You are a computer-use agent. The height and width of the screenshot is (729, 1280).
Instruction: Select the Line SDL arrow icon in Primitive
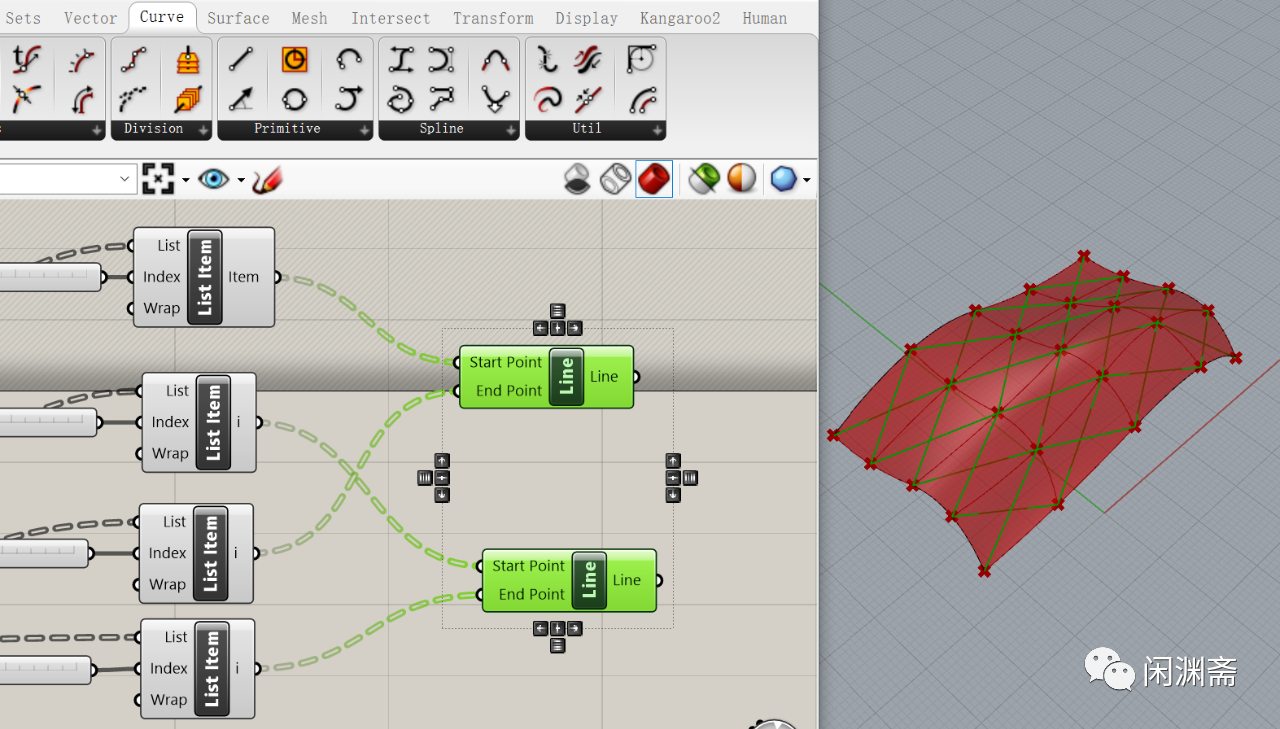pos(240,99)
